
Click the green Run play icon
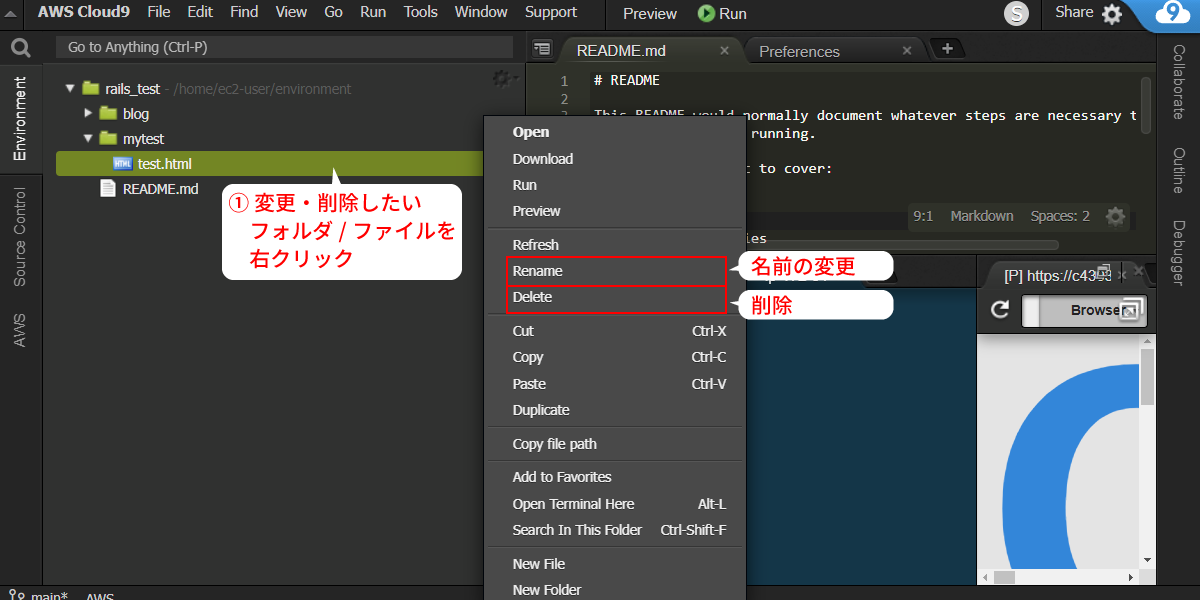pos(706,13)
